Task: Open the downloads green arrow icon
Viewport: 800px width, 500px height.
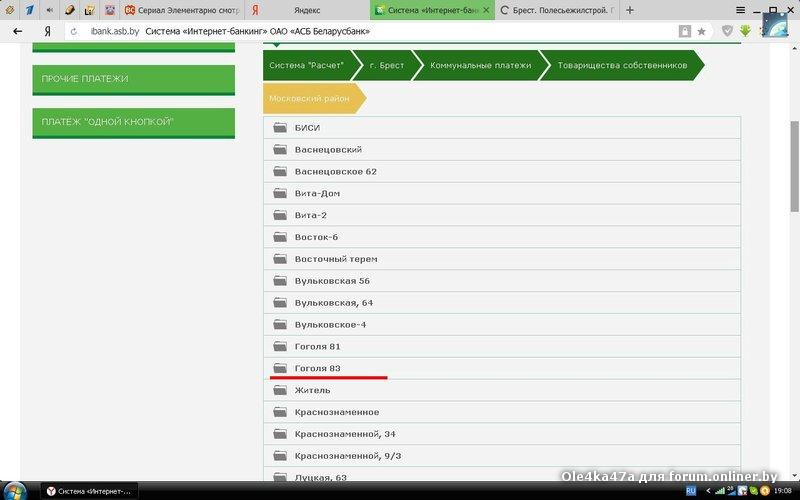Action: pyautogui.click(x=745, y=31)
